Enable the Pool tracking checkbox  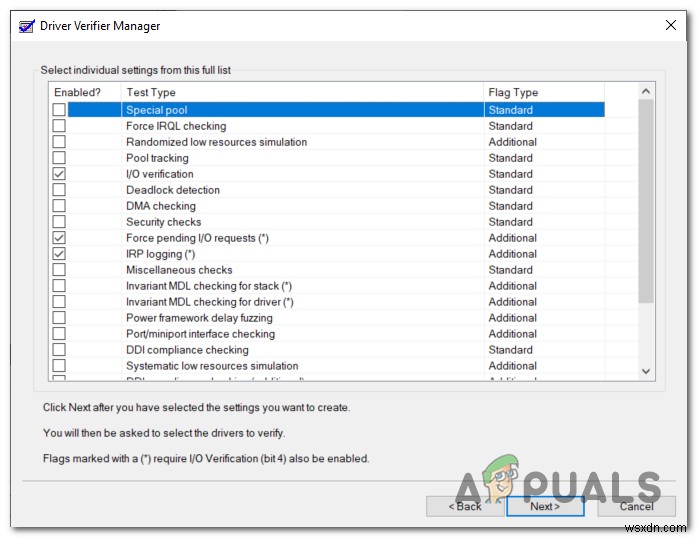(59, 158)
